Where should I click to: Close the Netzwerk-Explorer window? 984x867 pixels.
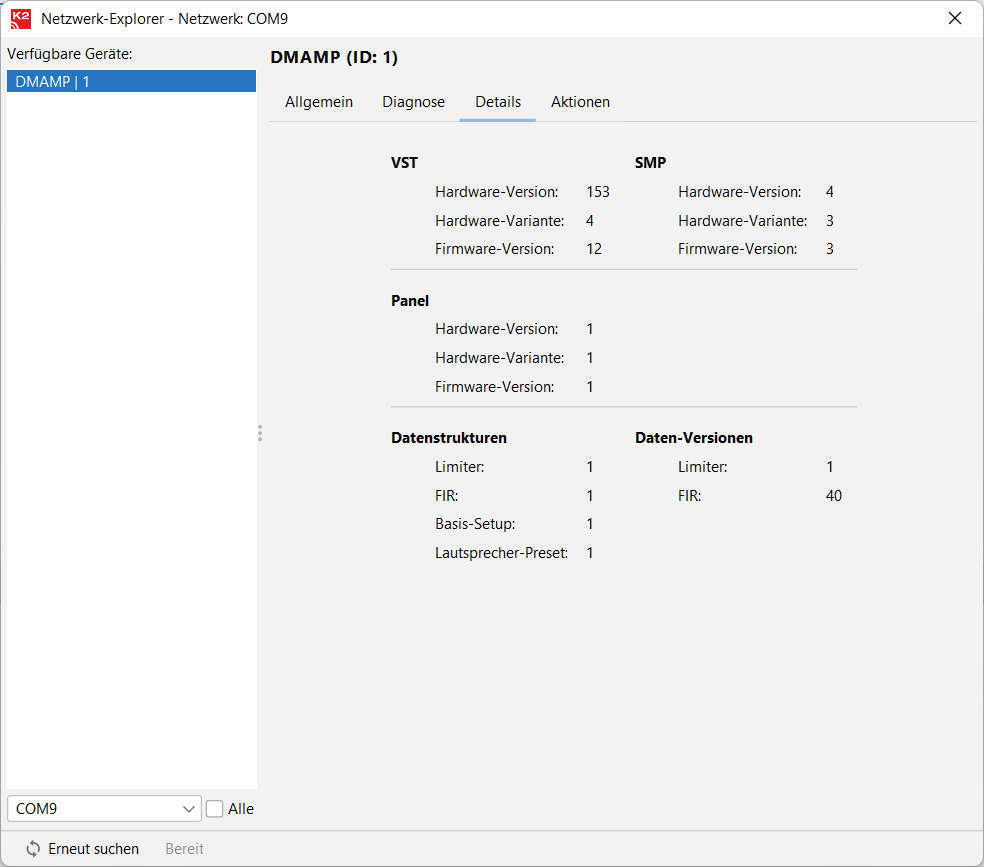[x=955, y=19]
